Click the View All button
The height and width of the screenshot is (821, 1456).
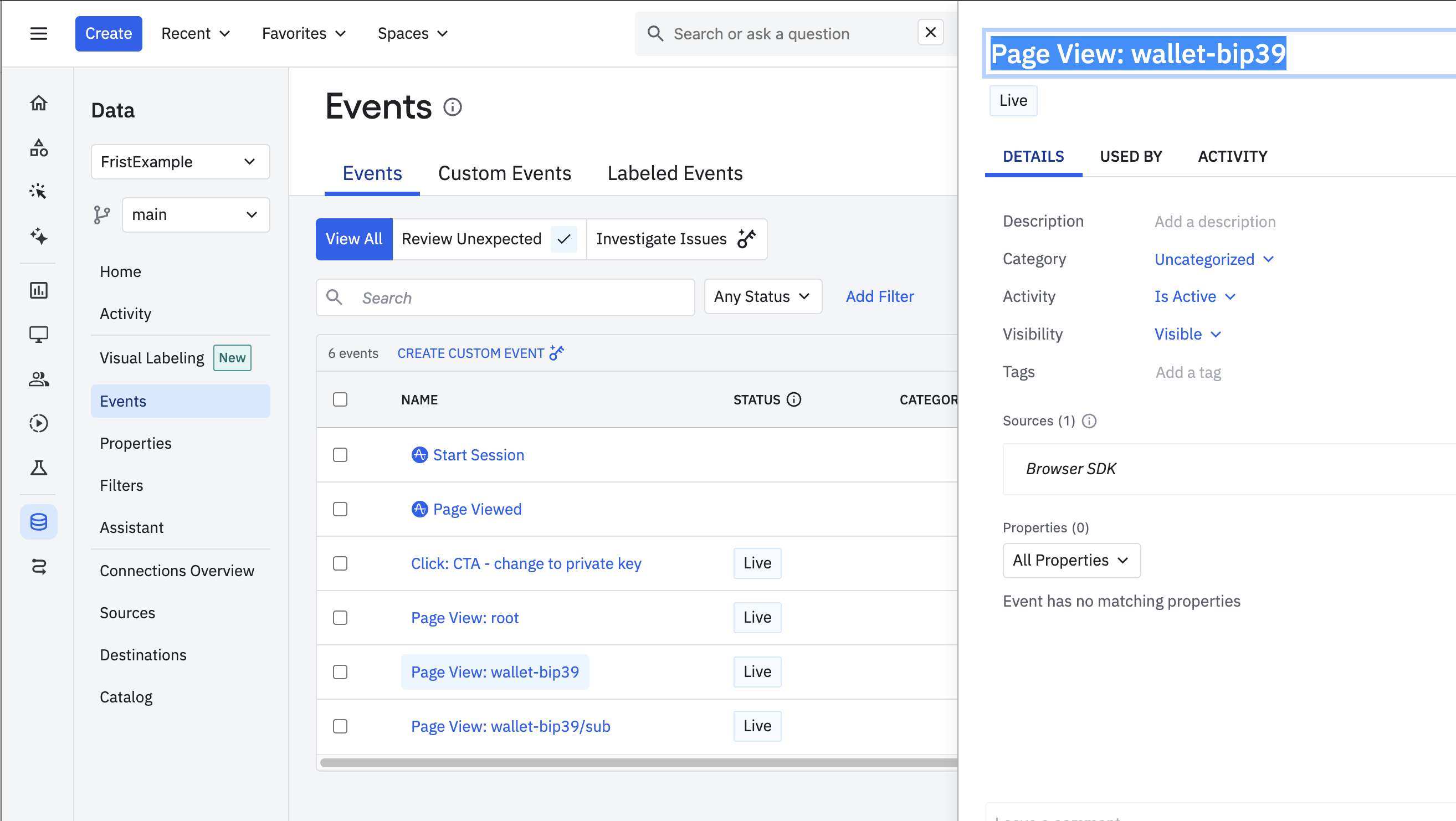point(354,239)
